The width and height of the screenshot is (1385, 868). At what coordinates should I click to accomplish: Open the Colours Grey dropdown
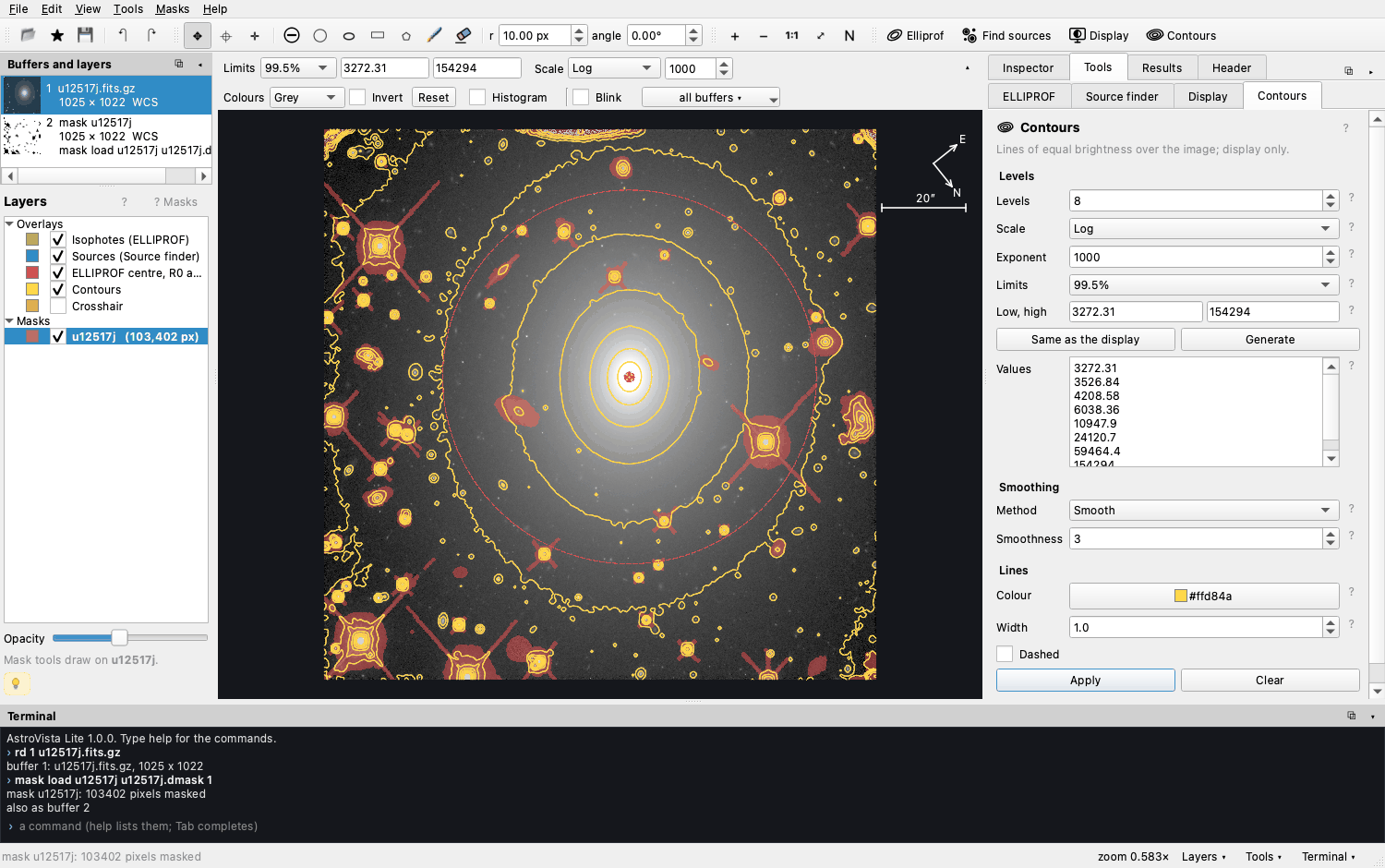pyautogui.click(x=307, y=97)
